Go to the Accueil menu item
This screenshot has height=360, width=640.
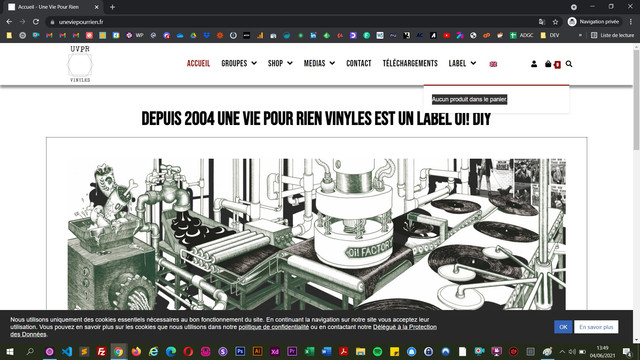click(x=198, y=63)
